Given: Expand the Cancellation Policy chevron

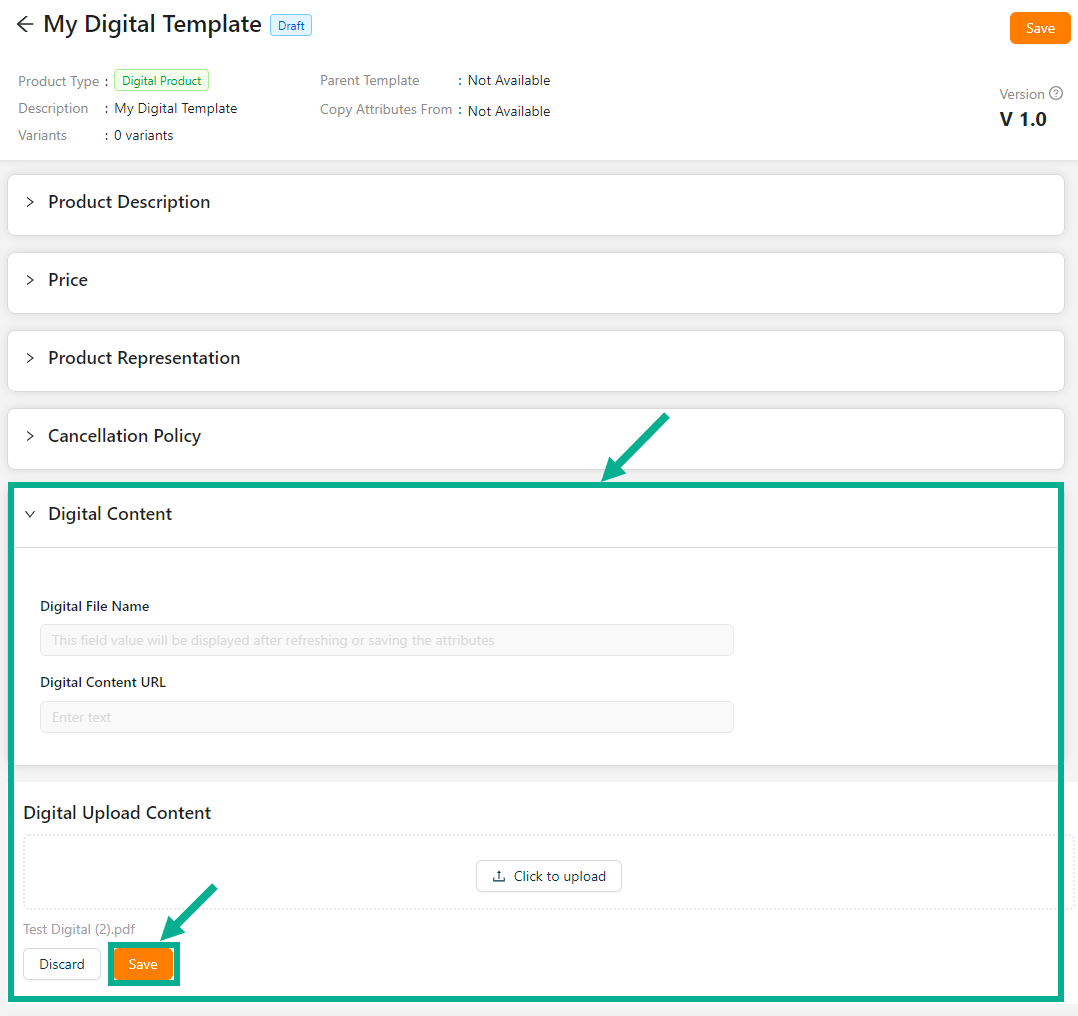Looking at the screenshot, I should (x=30, y=436).
